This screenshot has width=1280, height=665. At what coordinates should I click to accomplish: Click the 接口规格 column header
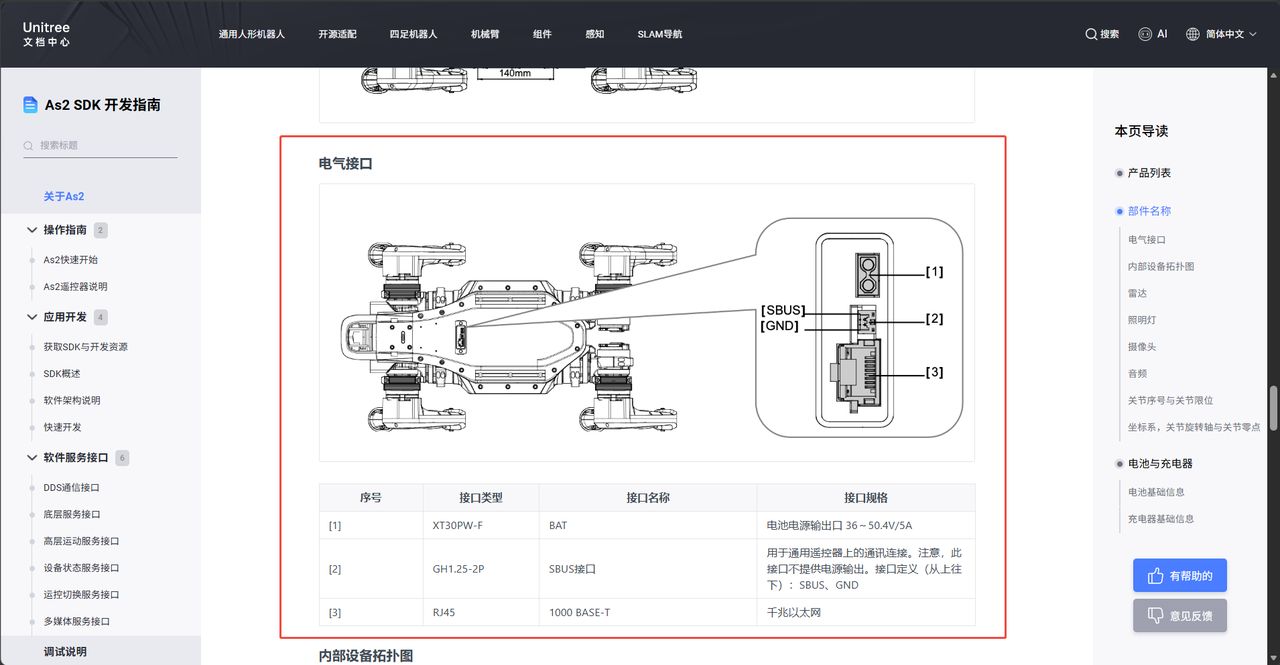tap(866, 498)
